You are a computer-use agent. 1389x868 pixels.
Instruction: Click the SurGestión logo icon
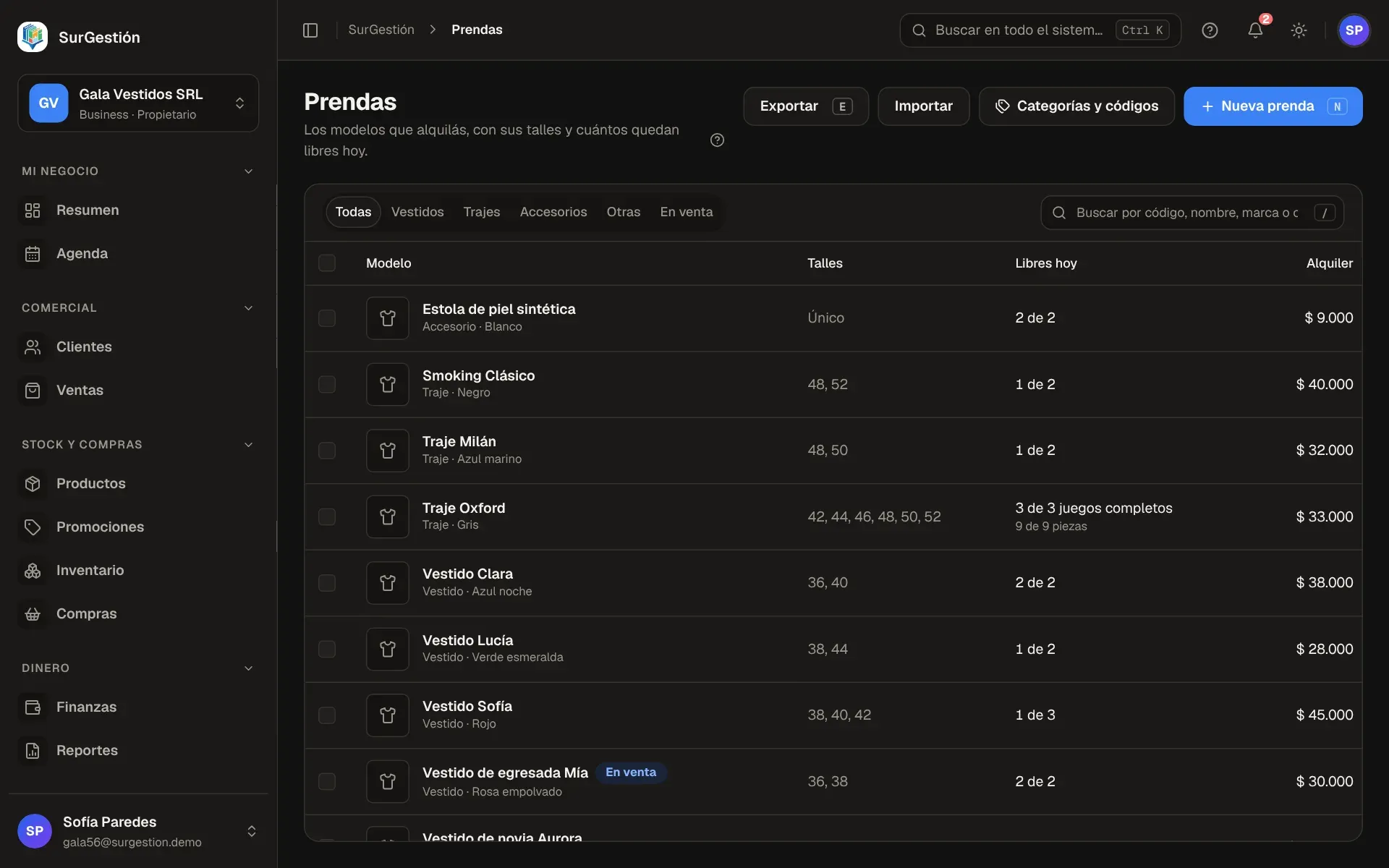click(x=33, y=37)
